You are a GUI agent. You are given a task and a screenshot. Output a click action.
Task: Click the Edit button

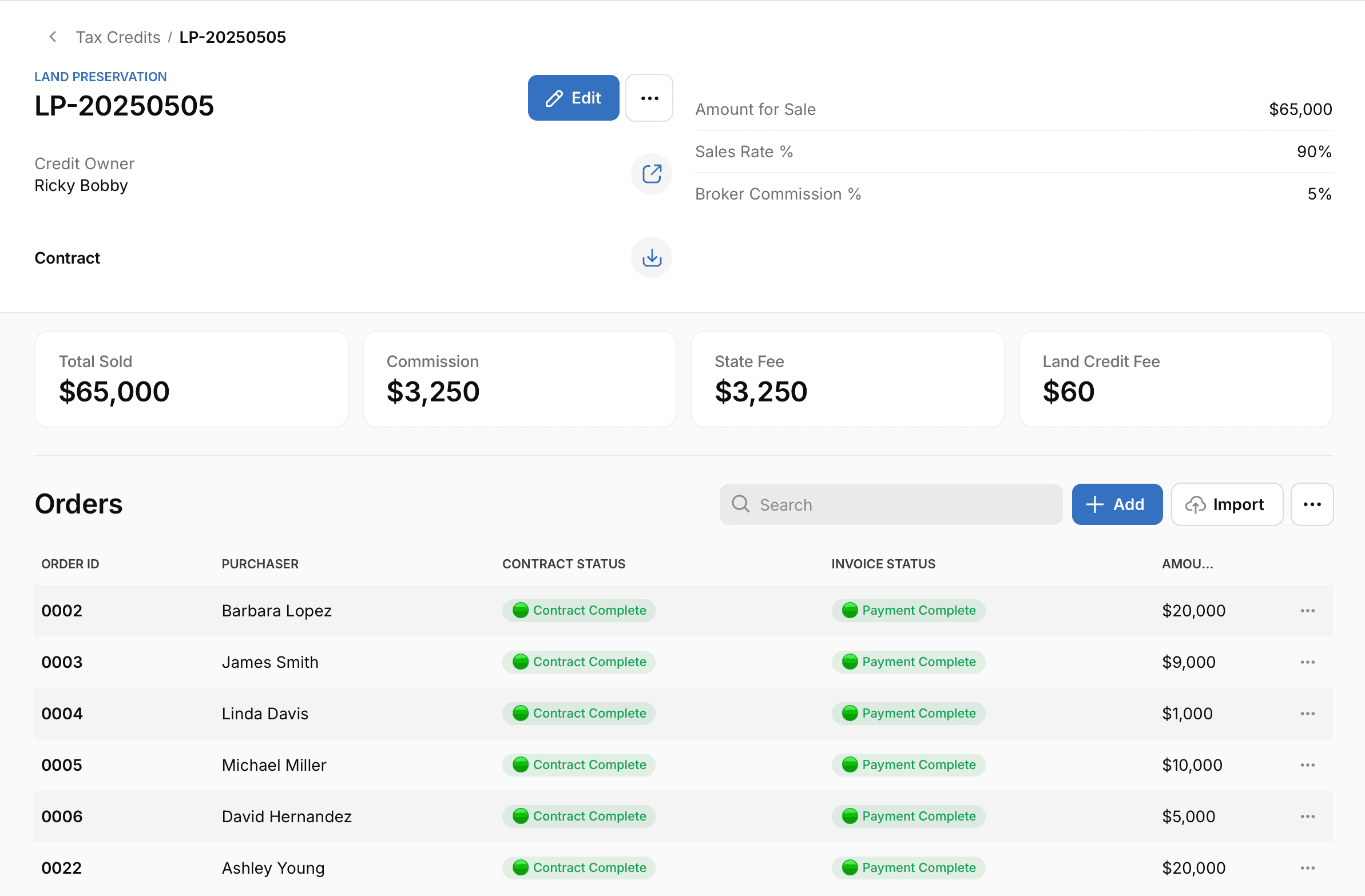[573, 98]
